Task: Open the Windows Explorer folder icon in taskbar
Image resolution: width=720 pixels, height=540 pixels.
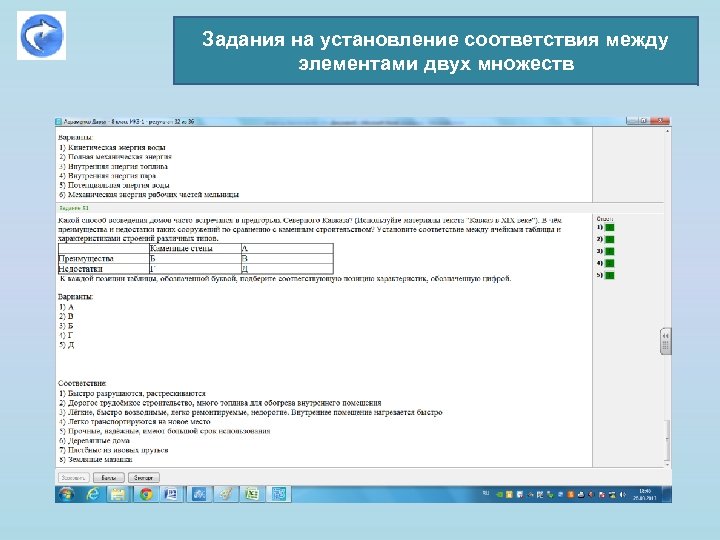Action: pos(118,494)
